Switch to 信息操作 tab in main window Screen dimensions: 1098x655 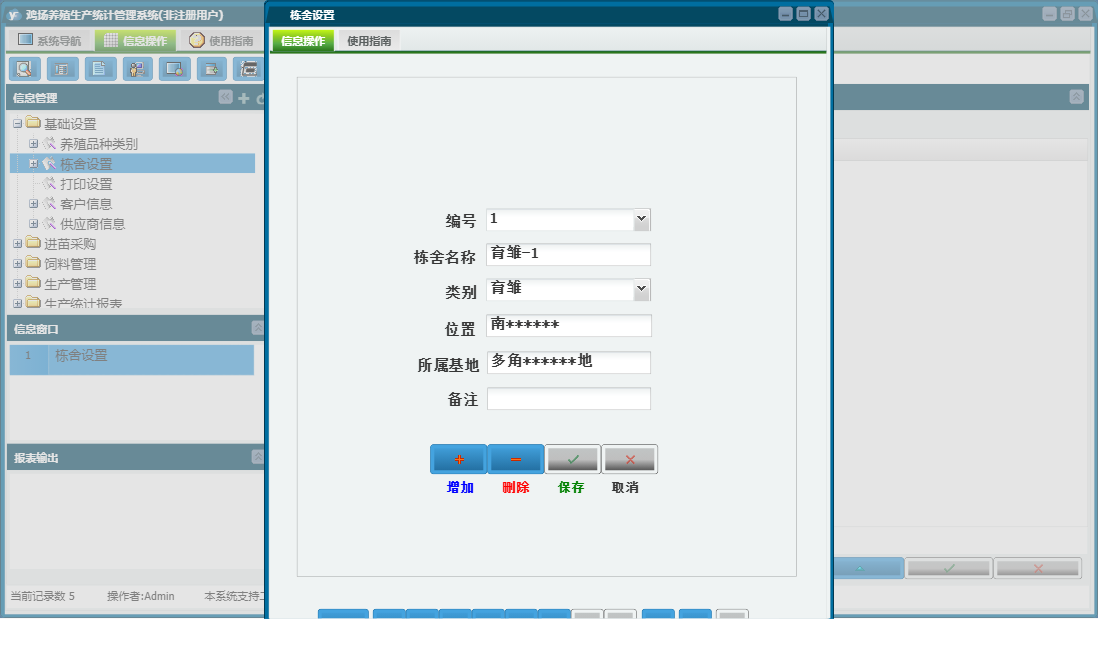[136, 40]
